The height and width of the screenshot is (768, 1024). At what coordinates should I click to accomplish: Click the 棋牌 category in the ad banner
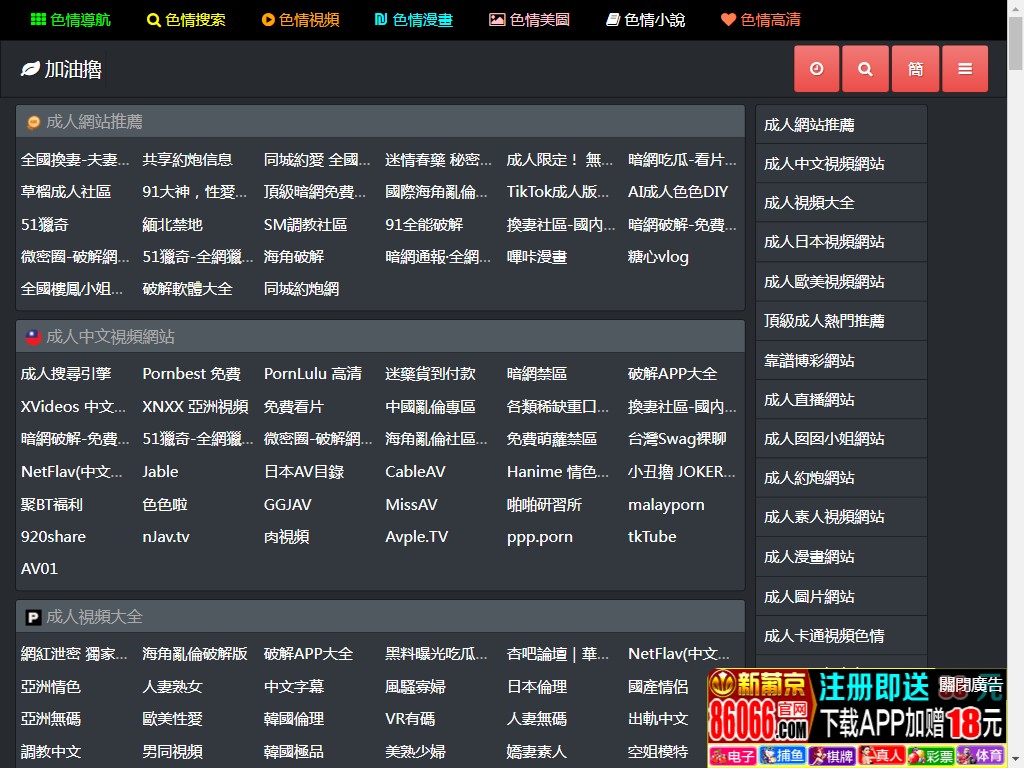831,756
